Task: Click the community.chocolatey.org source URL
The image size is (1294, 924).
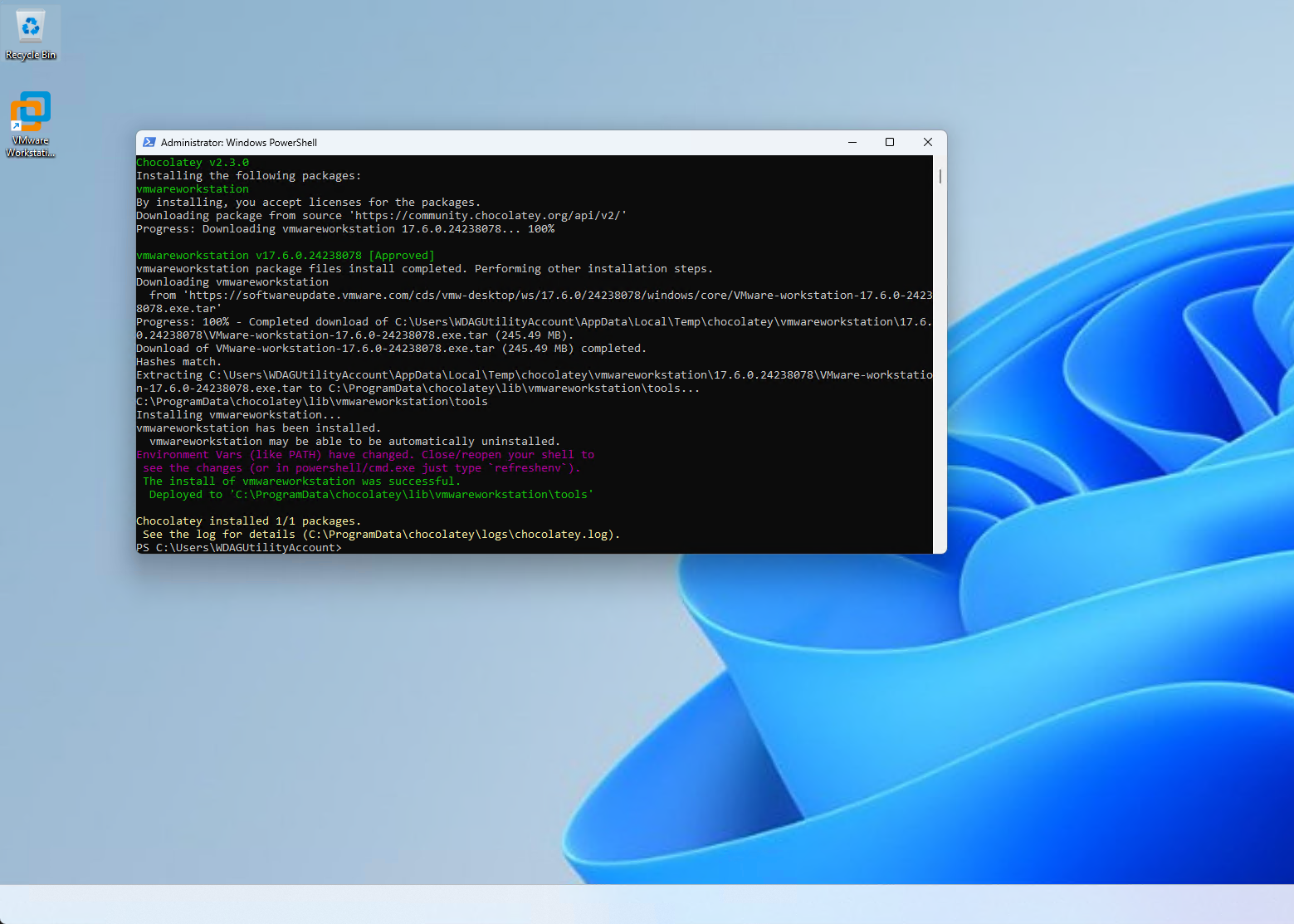Action: pos(490,216)
